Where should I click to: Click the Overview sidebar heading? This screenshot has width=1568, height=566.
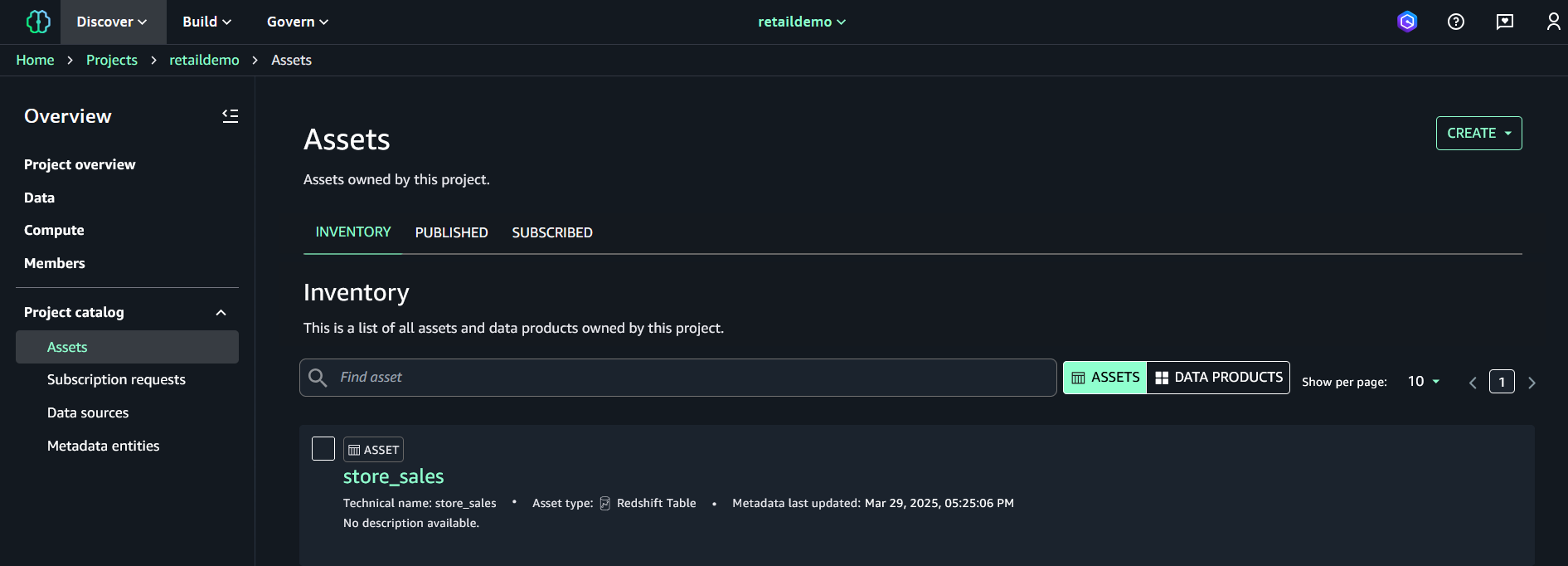coord(68,116)
